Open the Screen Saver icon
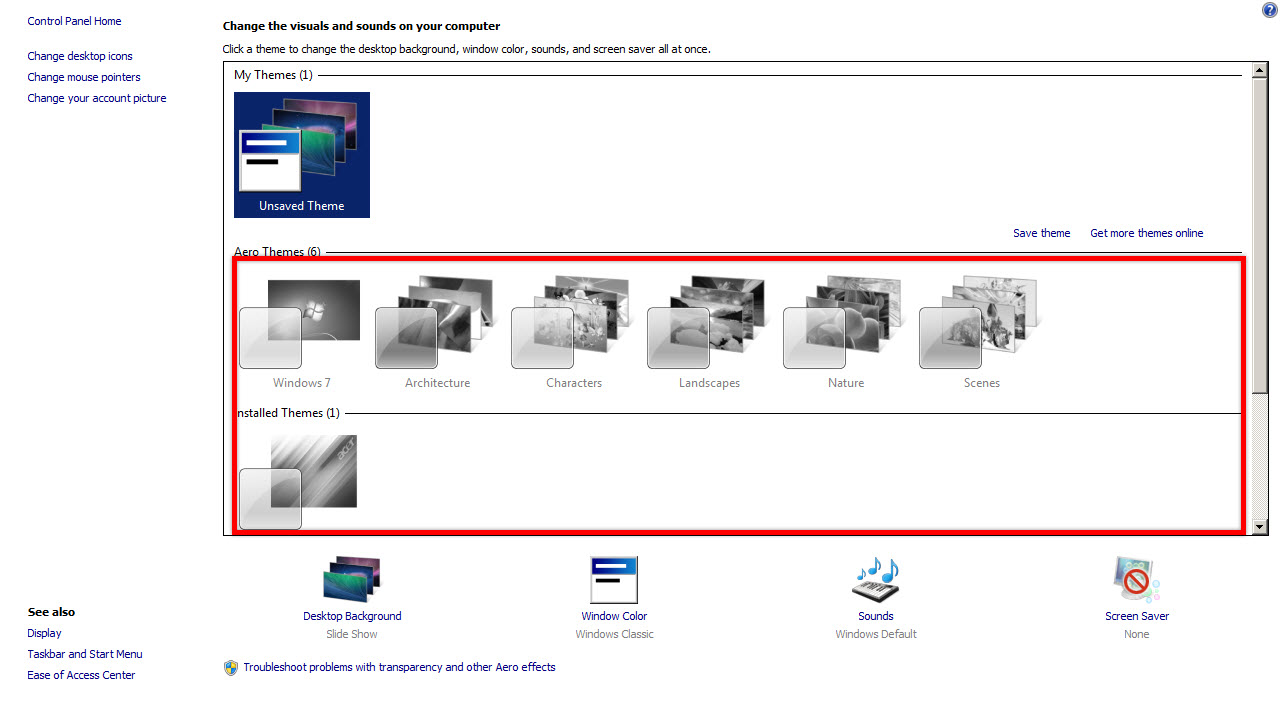 pos(1136,580)
